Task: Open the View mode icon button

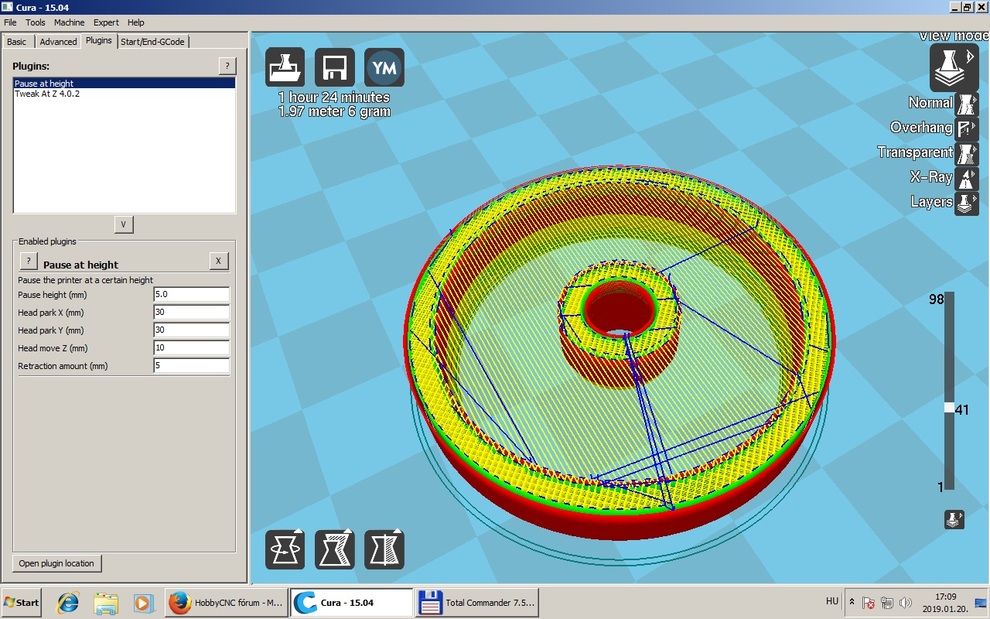Action: pos(954,68)
